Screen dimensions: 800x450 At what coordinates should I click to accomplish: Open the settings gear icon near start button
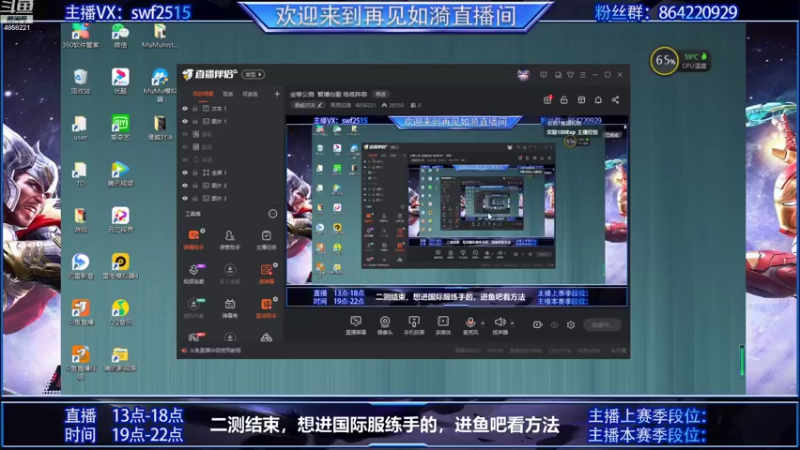pyautogui.click(x=570, y=324)
